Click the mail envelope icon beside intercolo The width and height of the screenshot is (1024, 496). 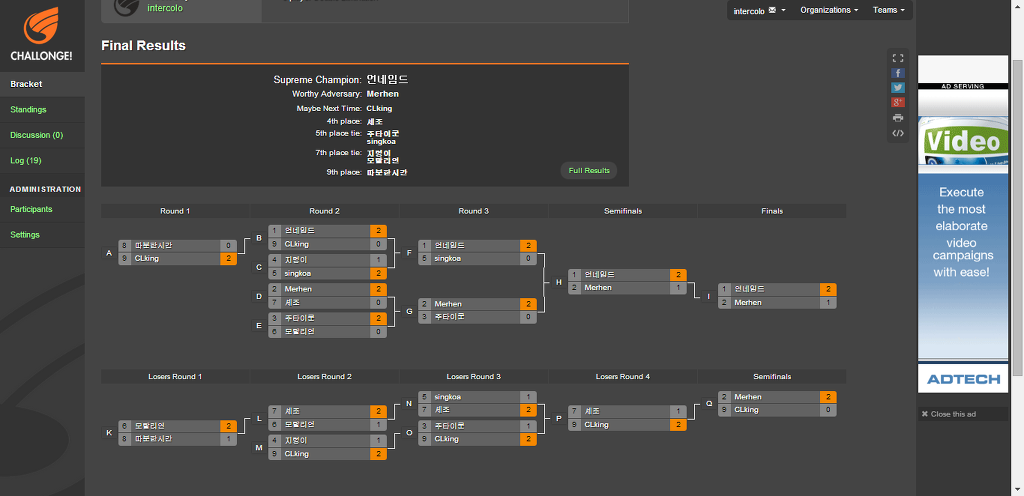point(771,10)
